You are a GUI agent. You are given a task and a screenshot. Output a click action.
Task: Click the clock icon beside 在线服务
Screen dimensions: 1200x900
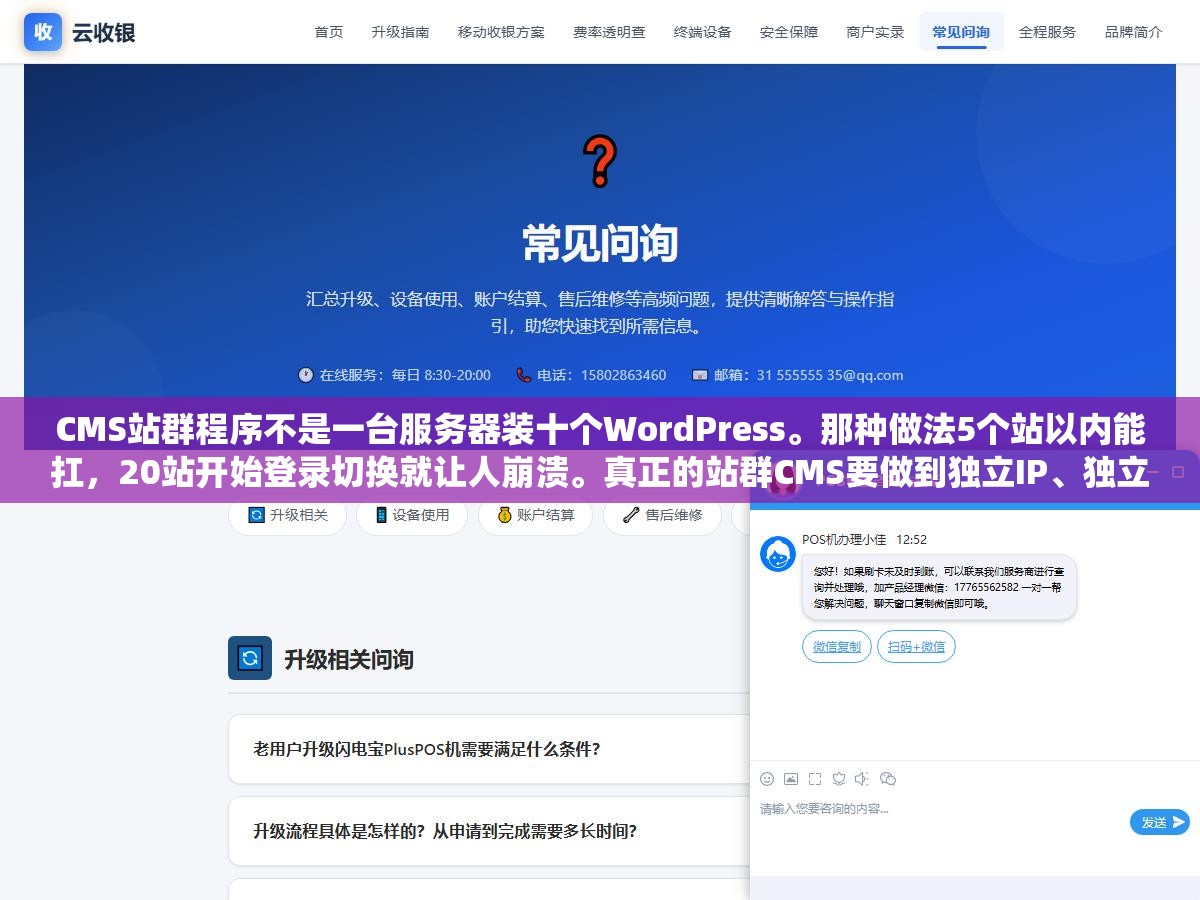coord(306,375)
